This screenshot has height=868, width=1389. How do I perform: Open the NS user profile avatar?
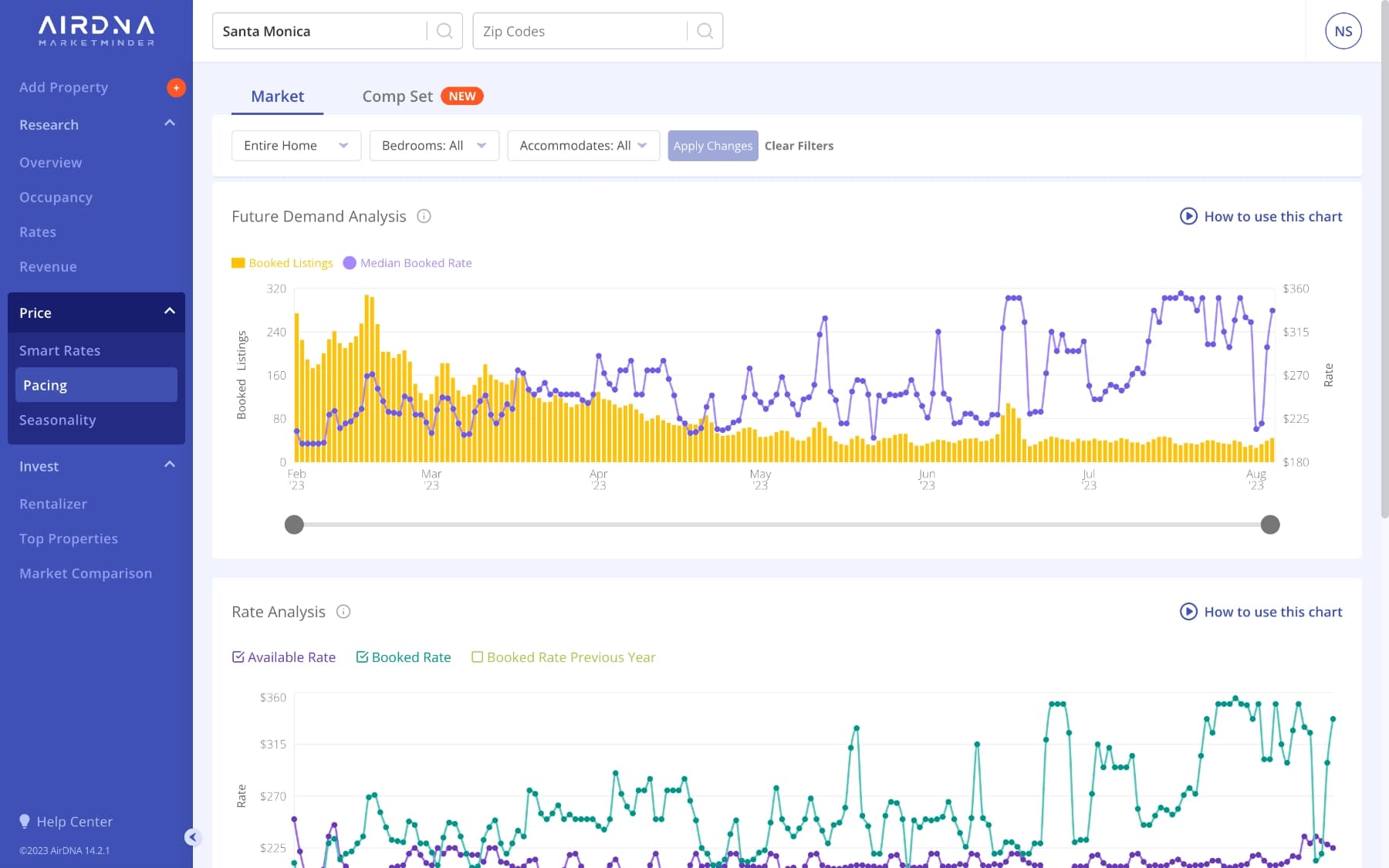pyautogui.click(x=1343, y=32)
